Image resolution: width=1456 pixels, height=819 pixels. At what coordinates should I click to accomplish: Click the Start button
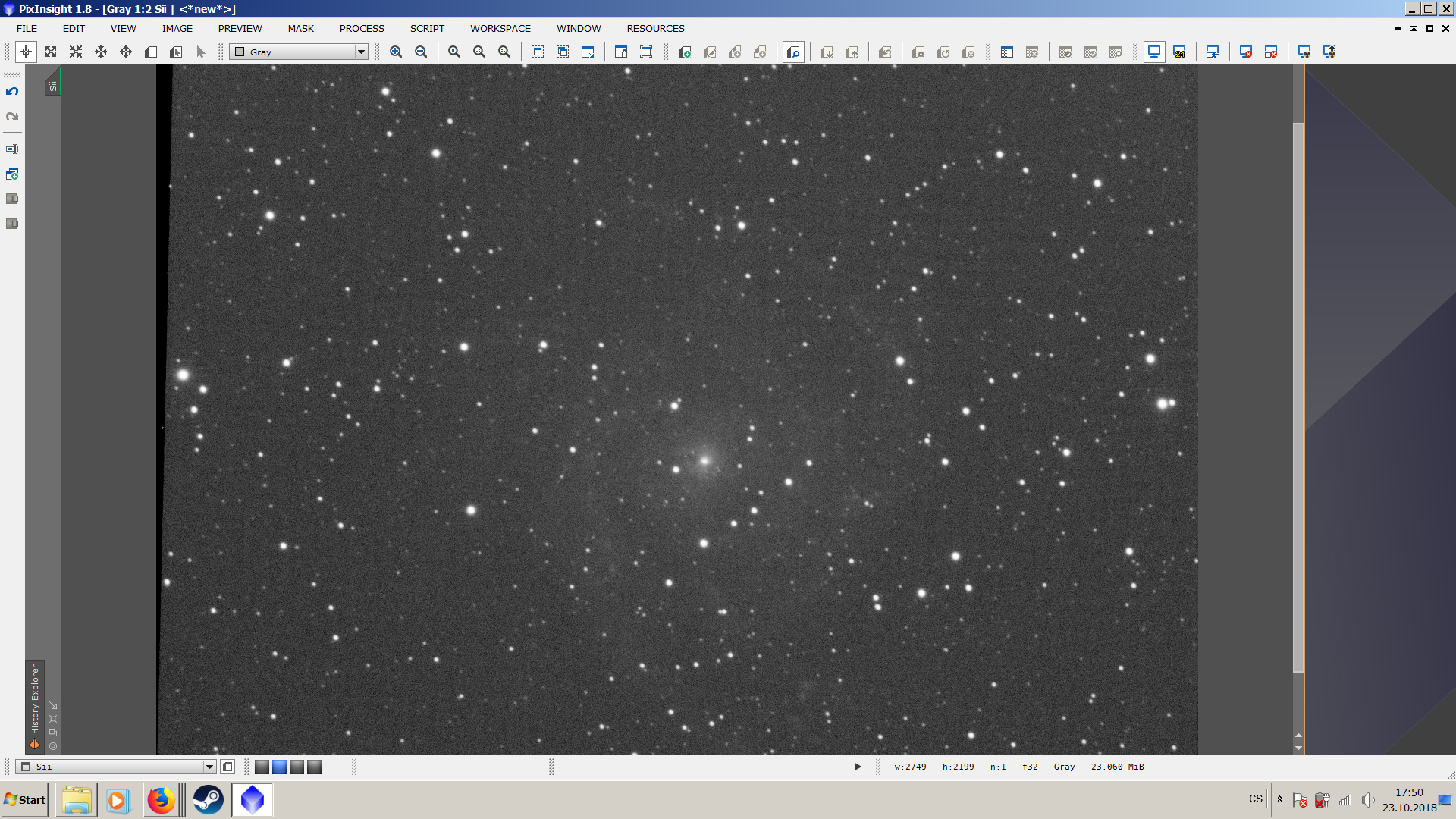[x=25, y=799]
